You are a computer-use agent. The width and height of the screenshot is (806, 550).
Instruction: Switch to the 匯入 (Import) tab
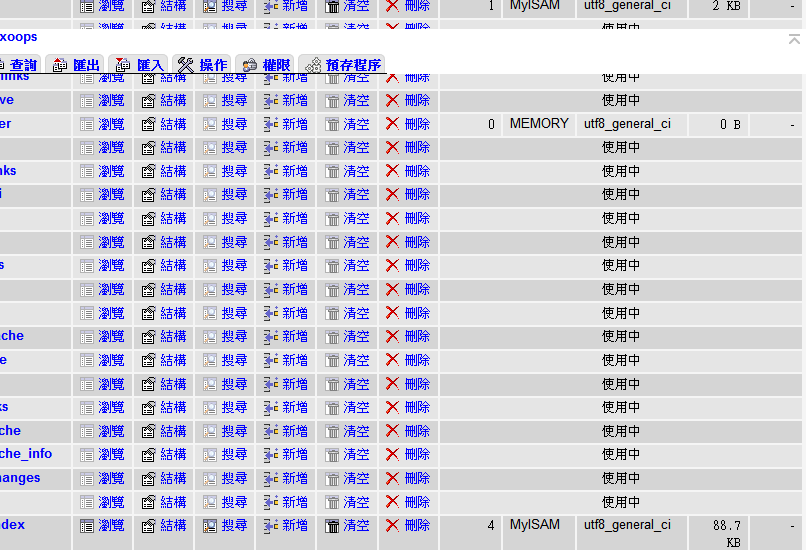pyautogui.click(x=140, y=65)
